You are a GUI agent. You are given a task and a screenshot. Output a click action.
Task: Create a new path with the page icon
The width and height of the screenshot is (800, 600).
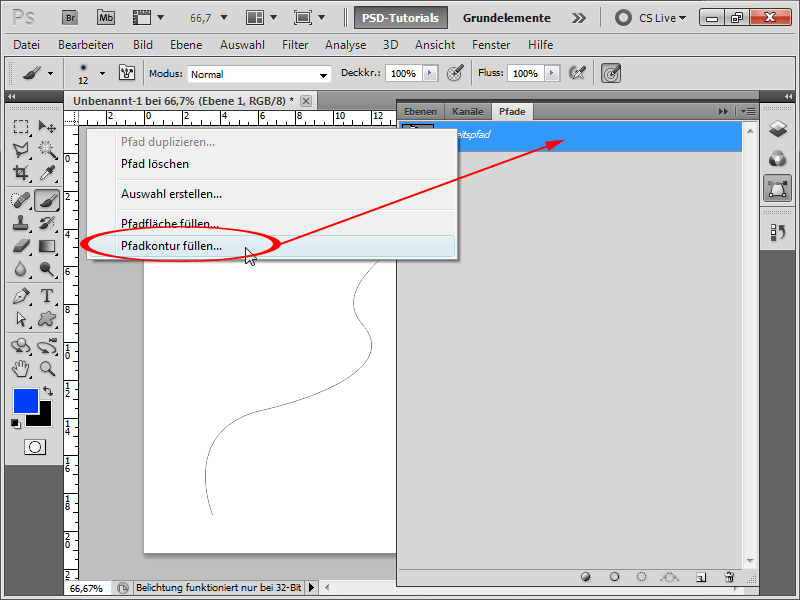point(701,577)
